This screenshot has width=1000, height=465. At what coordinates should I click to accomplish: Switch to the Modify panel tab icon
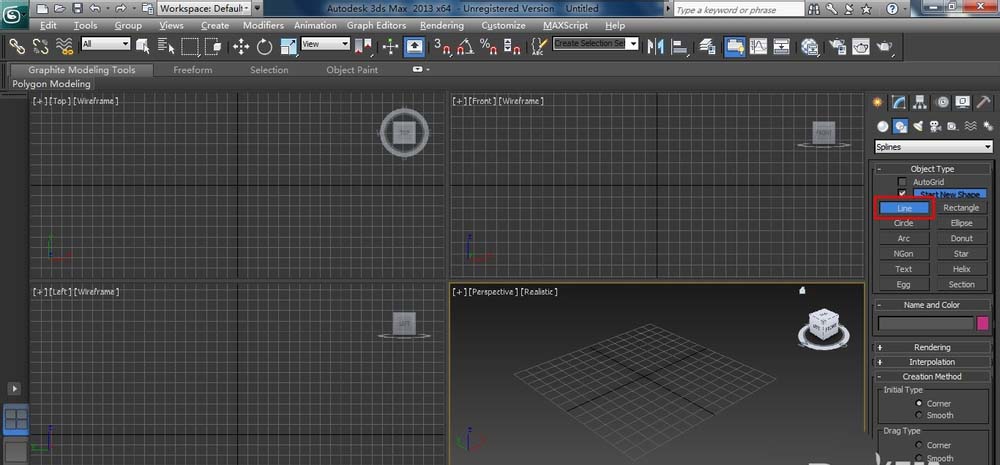(899, 102)
